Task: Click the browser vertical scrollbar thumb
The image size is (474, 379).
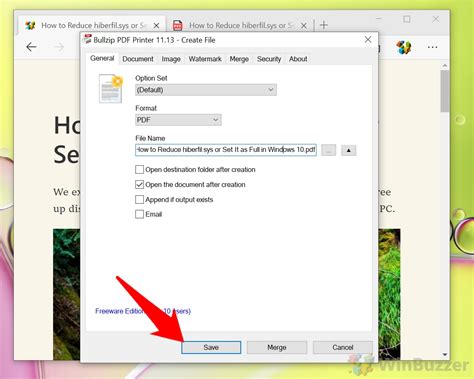Action: tap(445, 91)
